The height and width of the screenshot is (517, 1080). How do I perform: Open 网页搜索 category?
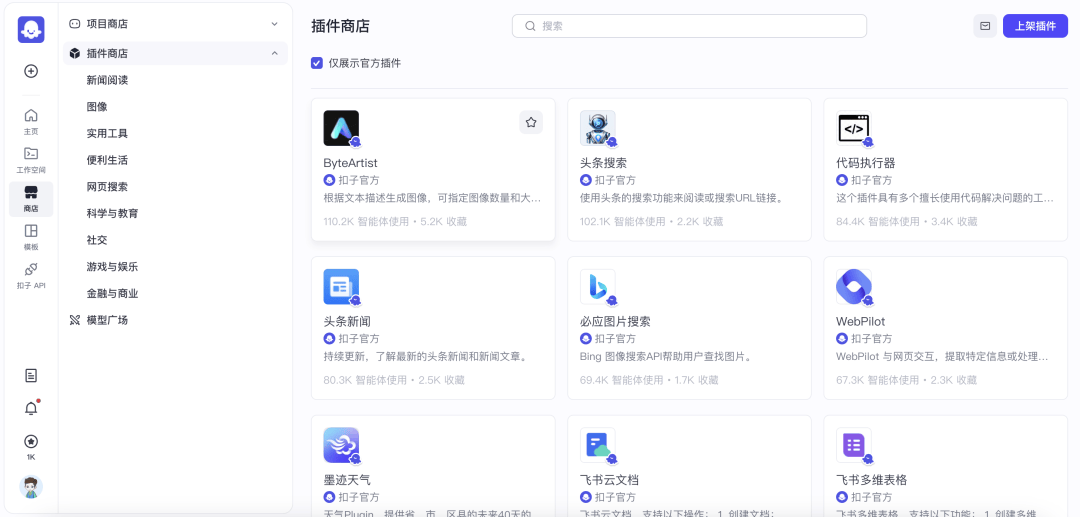coord(107,187)
